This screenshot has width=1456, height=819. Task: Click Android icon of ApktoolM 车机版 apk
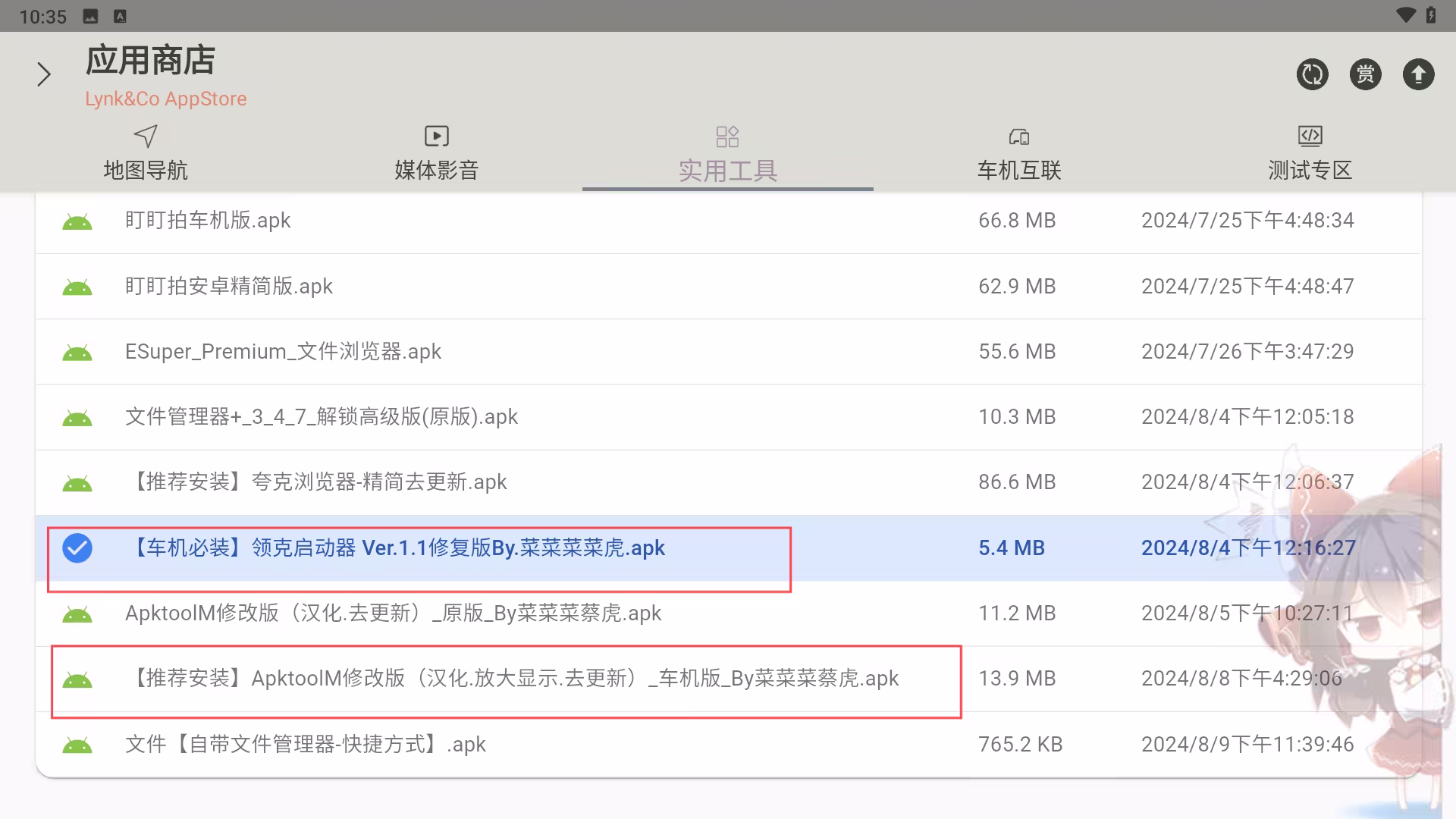click(77, 679)
